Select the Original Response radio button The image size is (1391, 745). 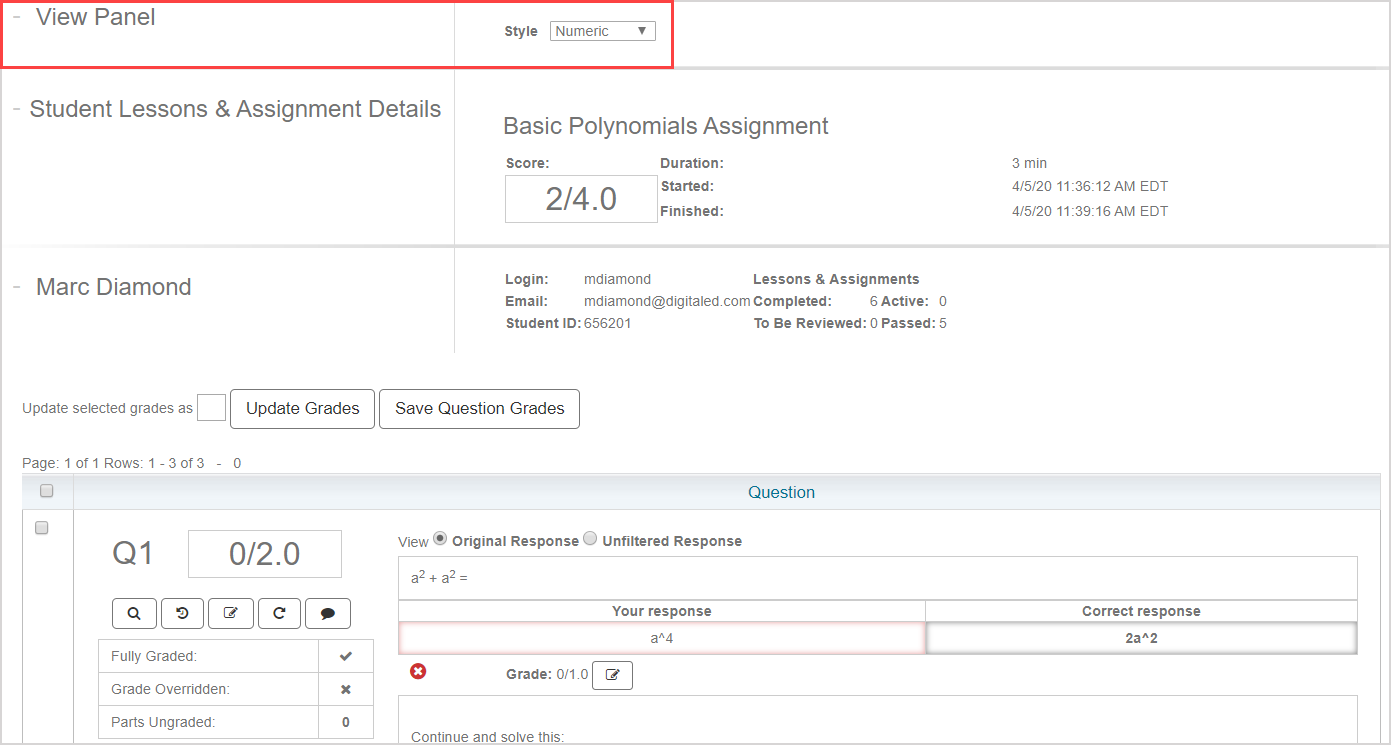coord(440,539)
